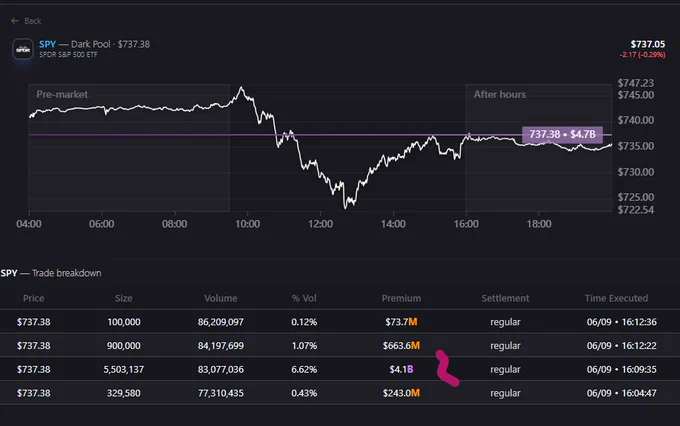Click the $722.54 low price axis label
Viewport: 680px width, 426px height.
(636, 210)
